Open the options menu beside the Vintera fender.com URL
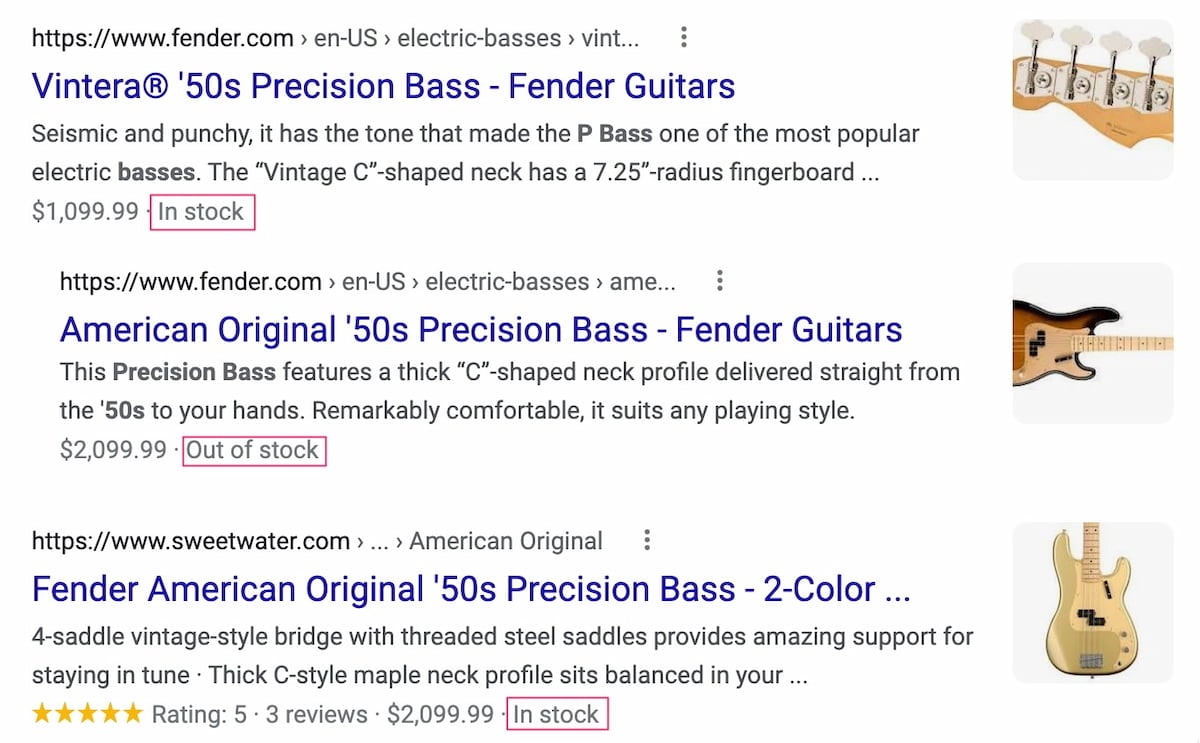1200x743 pixels. [x=684, y=38]
